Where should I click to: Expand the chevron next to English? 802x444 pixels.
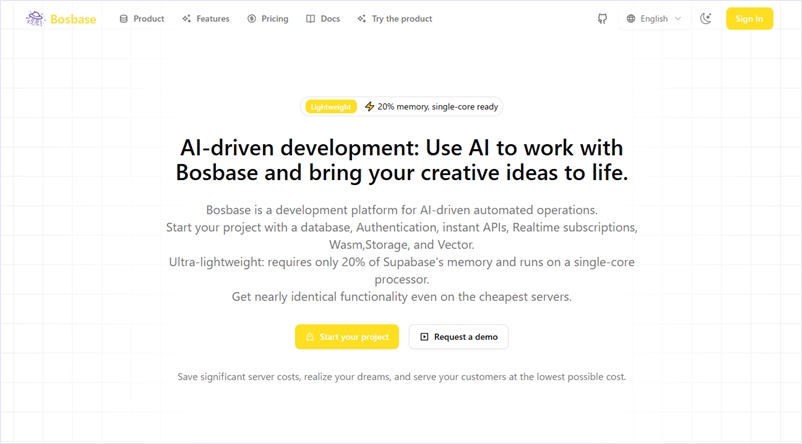point(678,19)
